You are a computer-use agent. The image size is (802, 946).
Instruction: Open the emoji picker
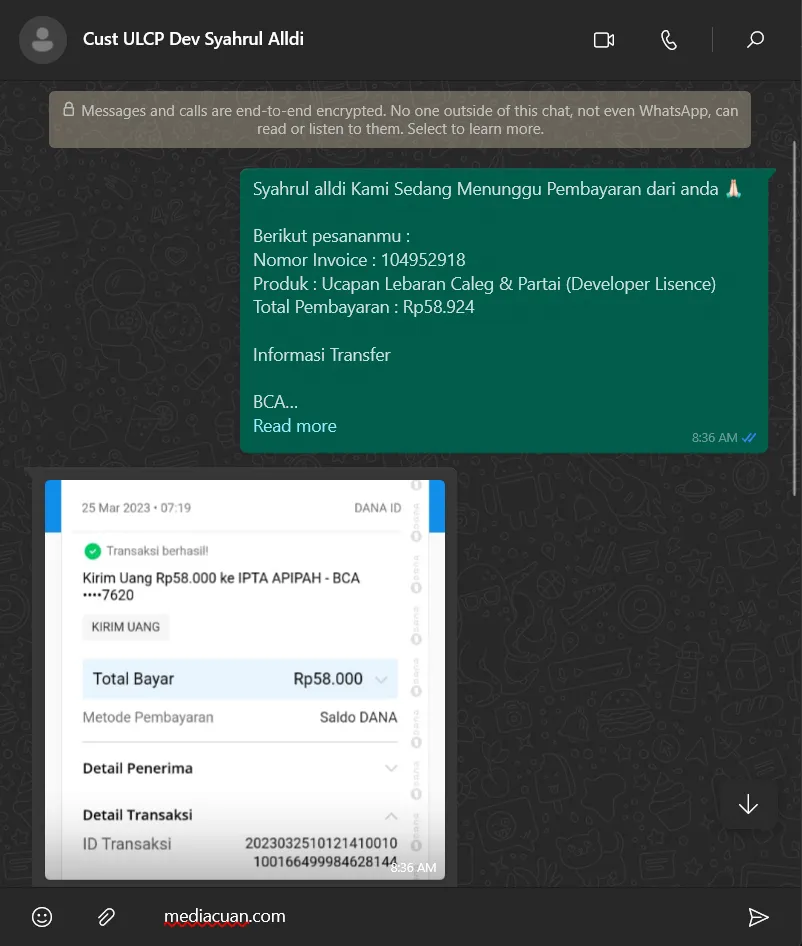click(42, 917)
